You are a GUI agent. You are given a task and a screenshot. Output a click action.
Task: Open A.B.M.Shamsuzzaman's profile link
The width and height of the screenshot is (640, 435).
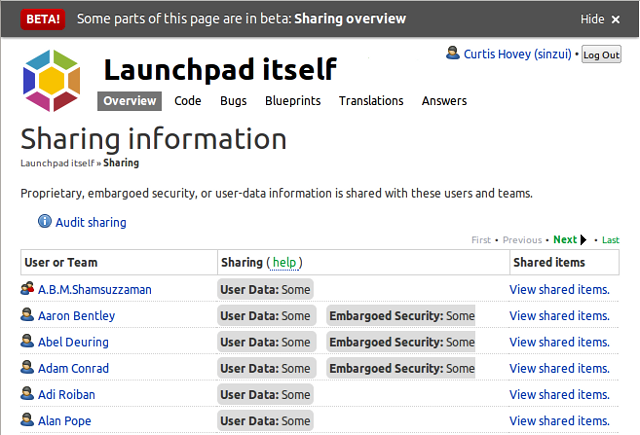tap(95, 290)
